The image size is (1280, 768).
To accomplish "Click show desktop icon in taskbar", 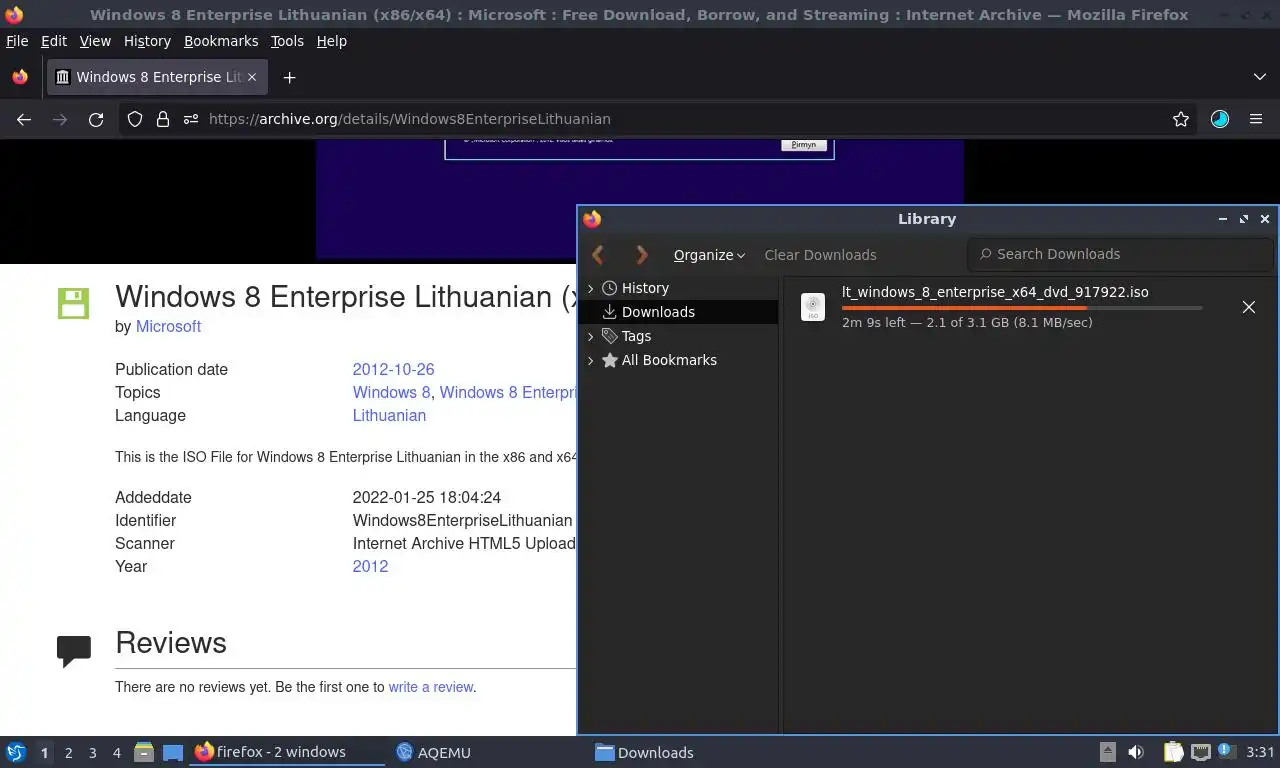I will pyautogui.click(x=173, y=752).
